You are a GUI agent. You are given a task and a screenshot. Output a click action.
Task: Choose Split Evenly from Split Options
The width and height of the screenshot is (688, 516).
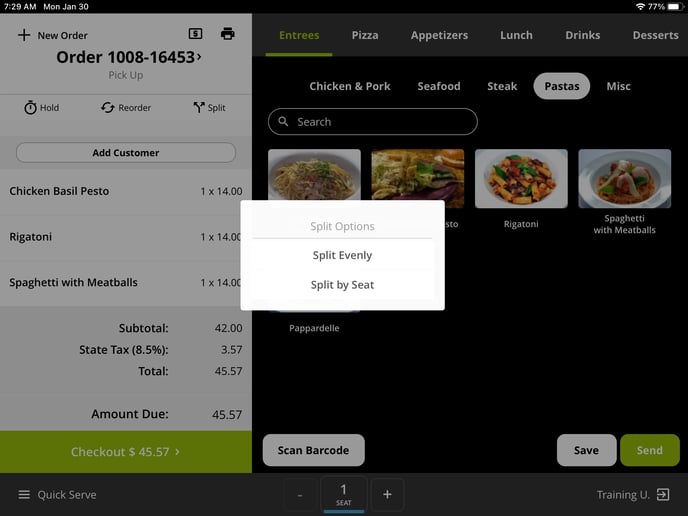(x=342, y=255)
